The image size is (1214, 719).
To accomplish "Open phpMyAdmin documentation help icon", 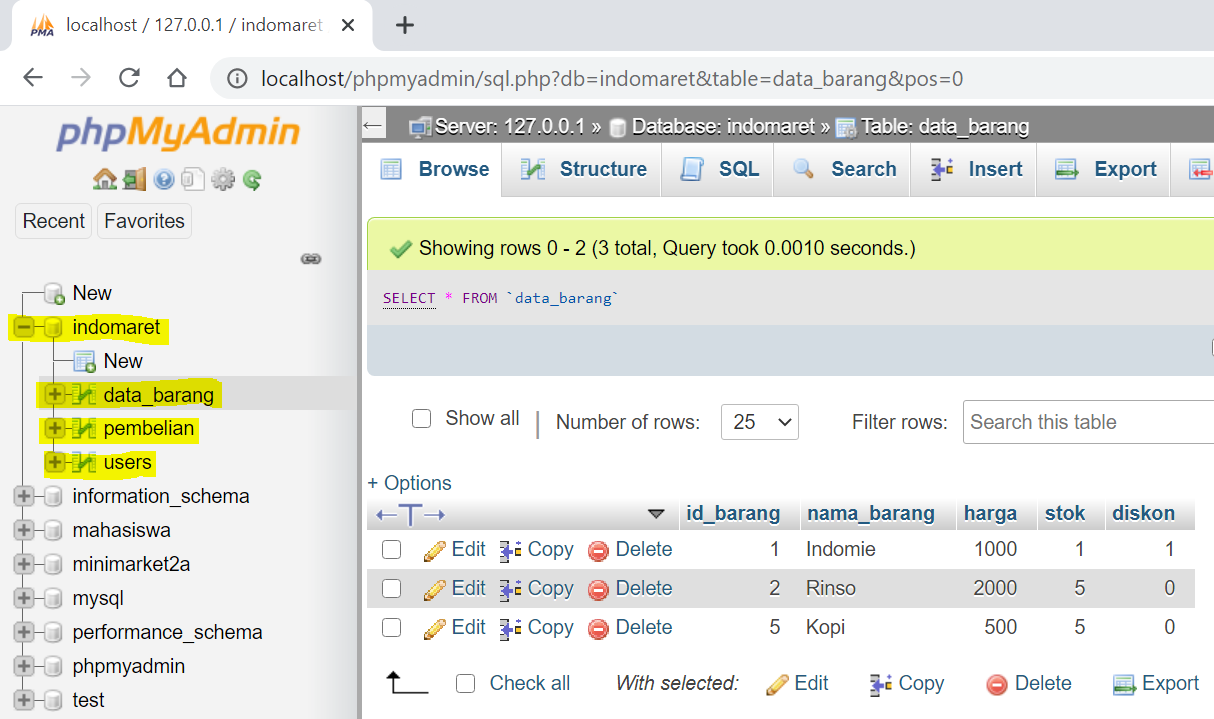I will [x=164, y=180].
